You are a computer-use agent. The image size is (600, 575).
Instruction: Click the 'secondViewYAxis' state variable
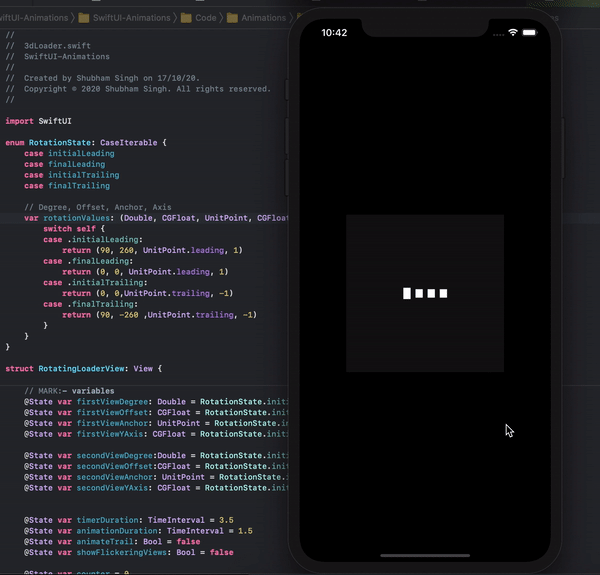112,488
